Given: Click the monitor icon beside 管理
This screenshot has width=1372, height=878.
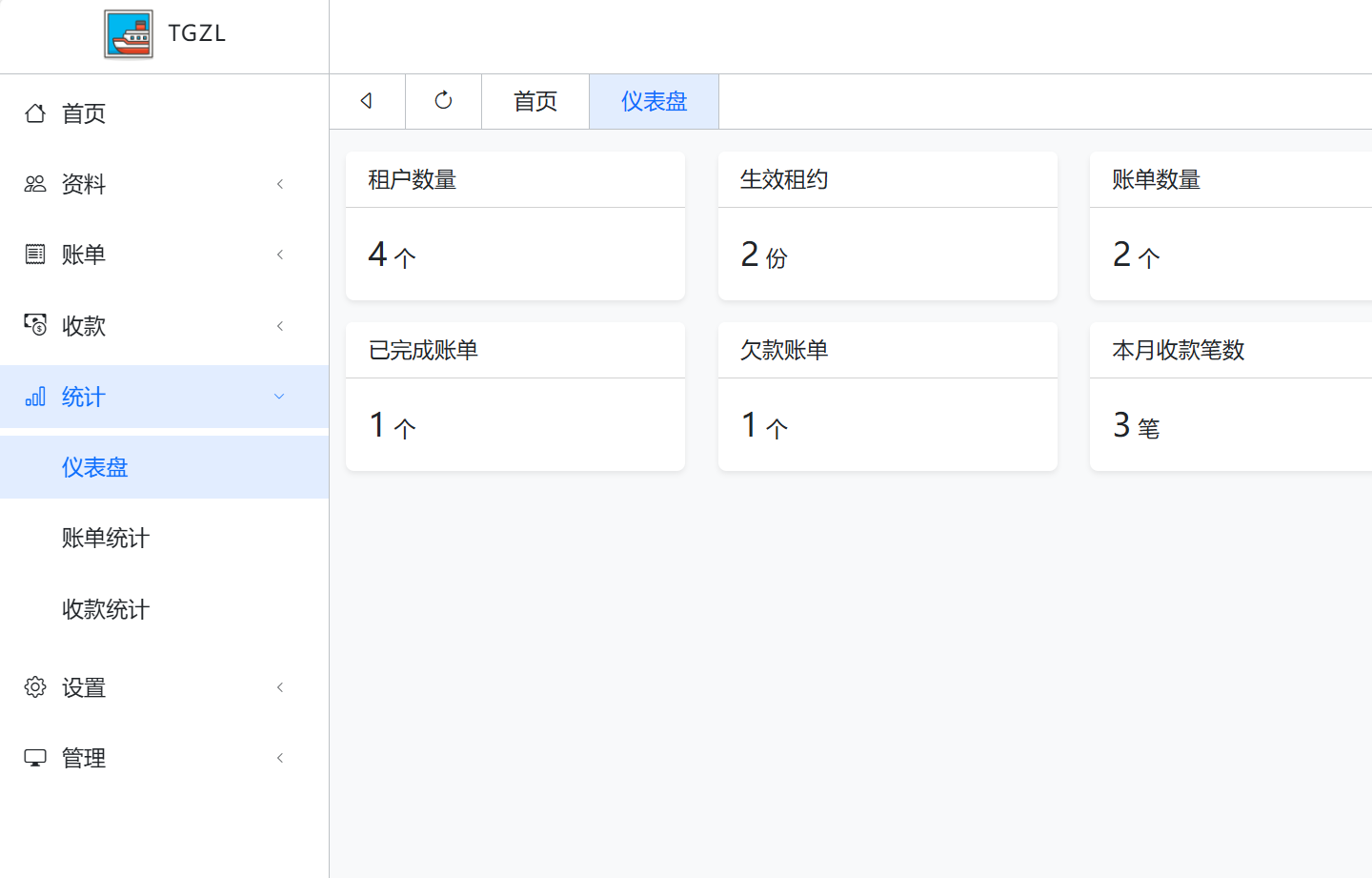Looking at the screenshot, I should coord(35,758).
